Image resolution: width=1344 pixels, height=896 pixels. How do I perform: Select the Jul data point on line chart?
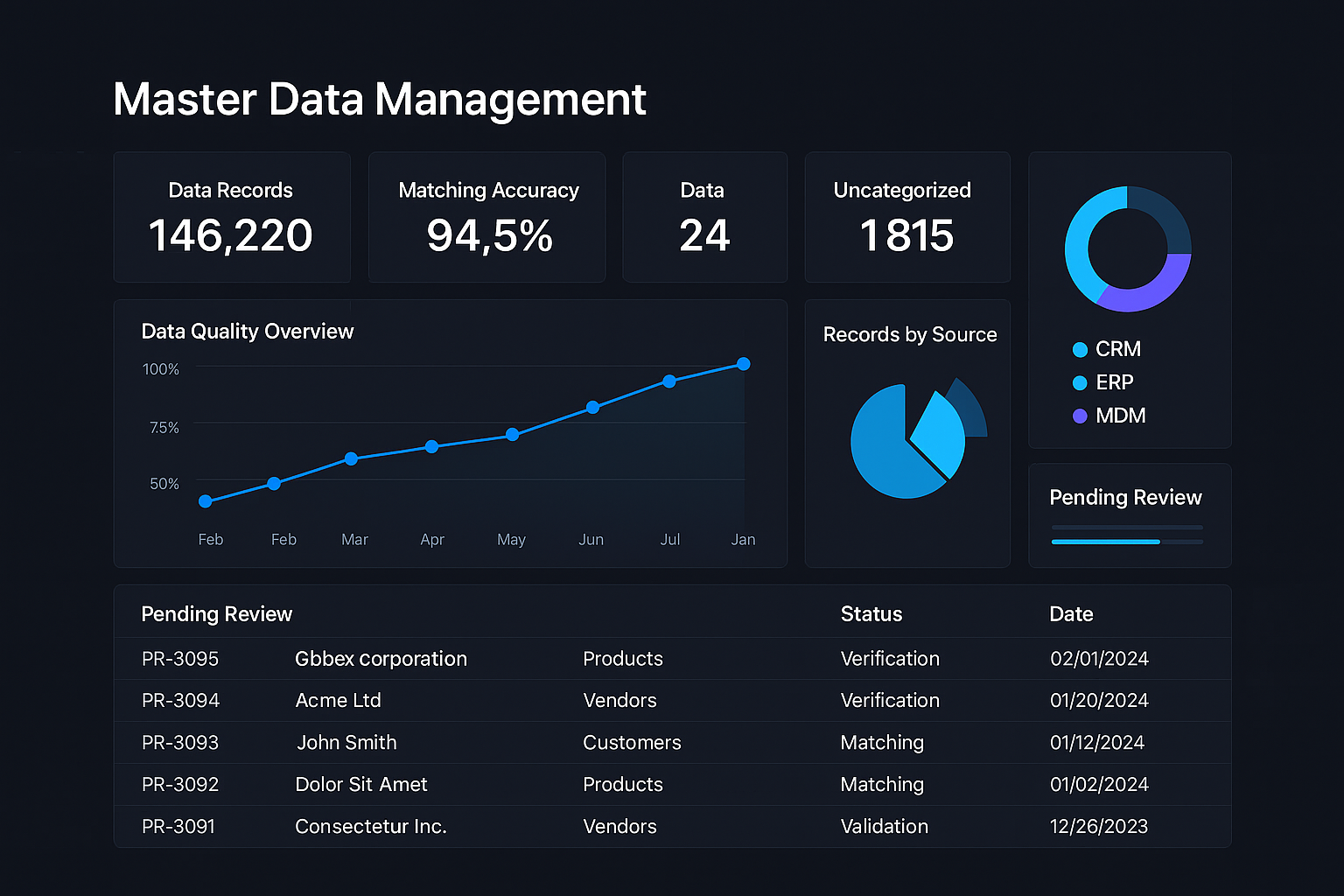coord(669,381)
